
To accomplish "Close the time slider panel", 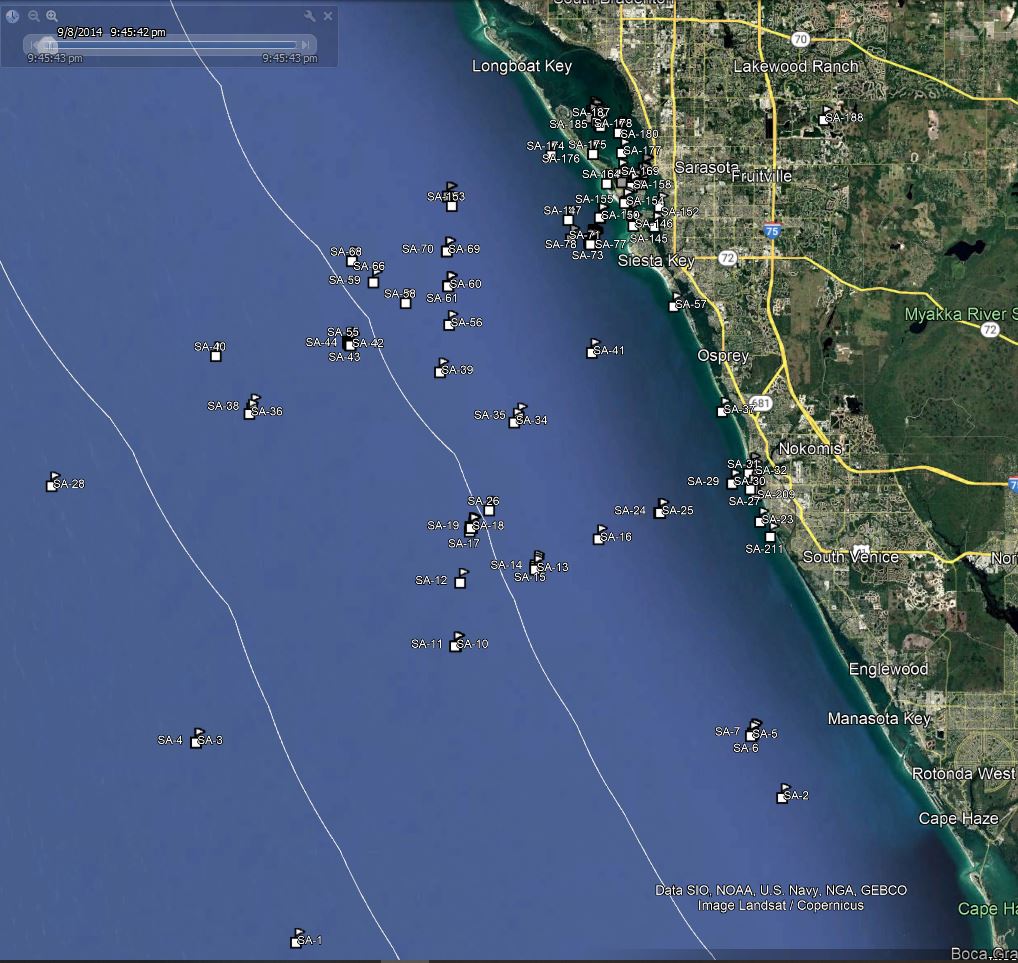I will click(328, 16).
